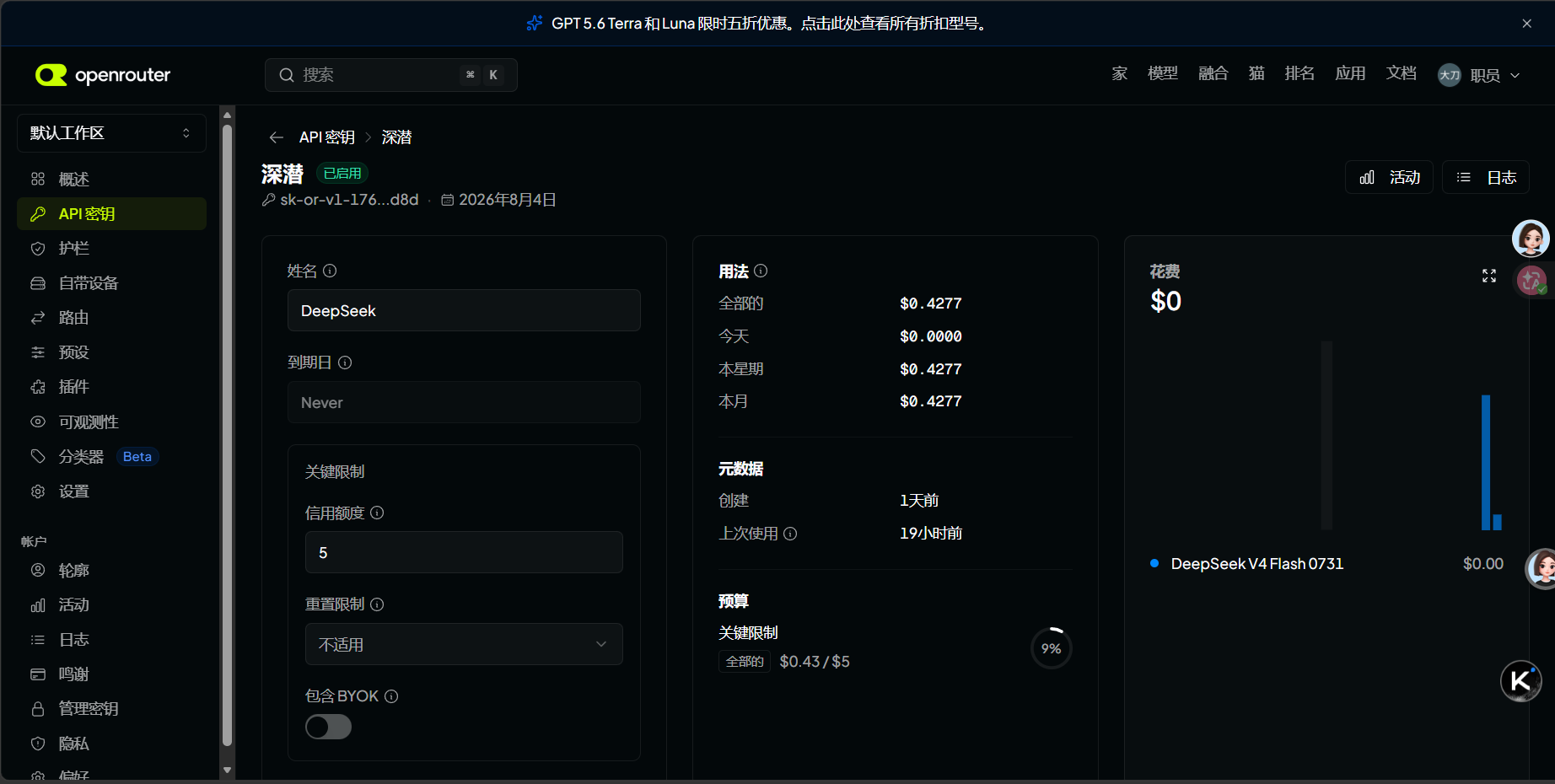The height and width of the screenshot is (784, 1555).
Task: Click the OpenRouter logo icon
Action: pyautogui.click(x=51, y=75)
